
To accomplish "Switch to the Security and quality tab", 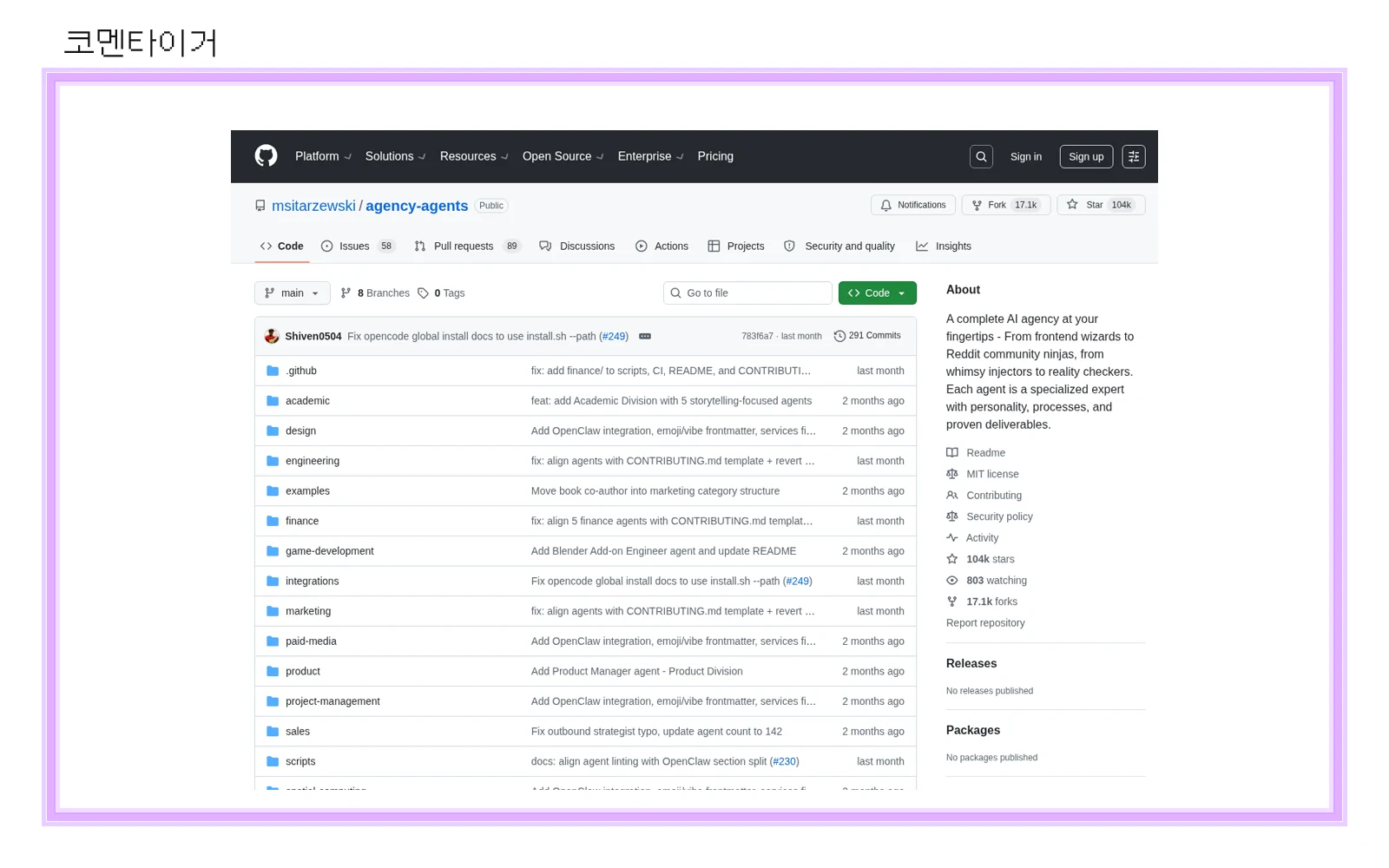I will [x=839, y=247].
